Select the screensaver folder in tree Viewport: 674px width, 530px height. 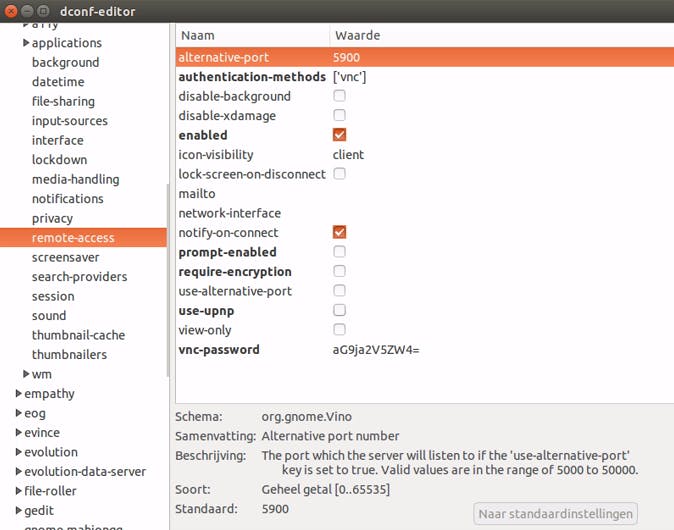65,257
